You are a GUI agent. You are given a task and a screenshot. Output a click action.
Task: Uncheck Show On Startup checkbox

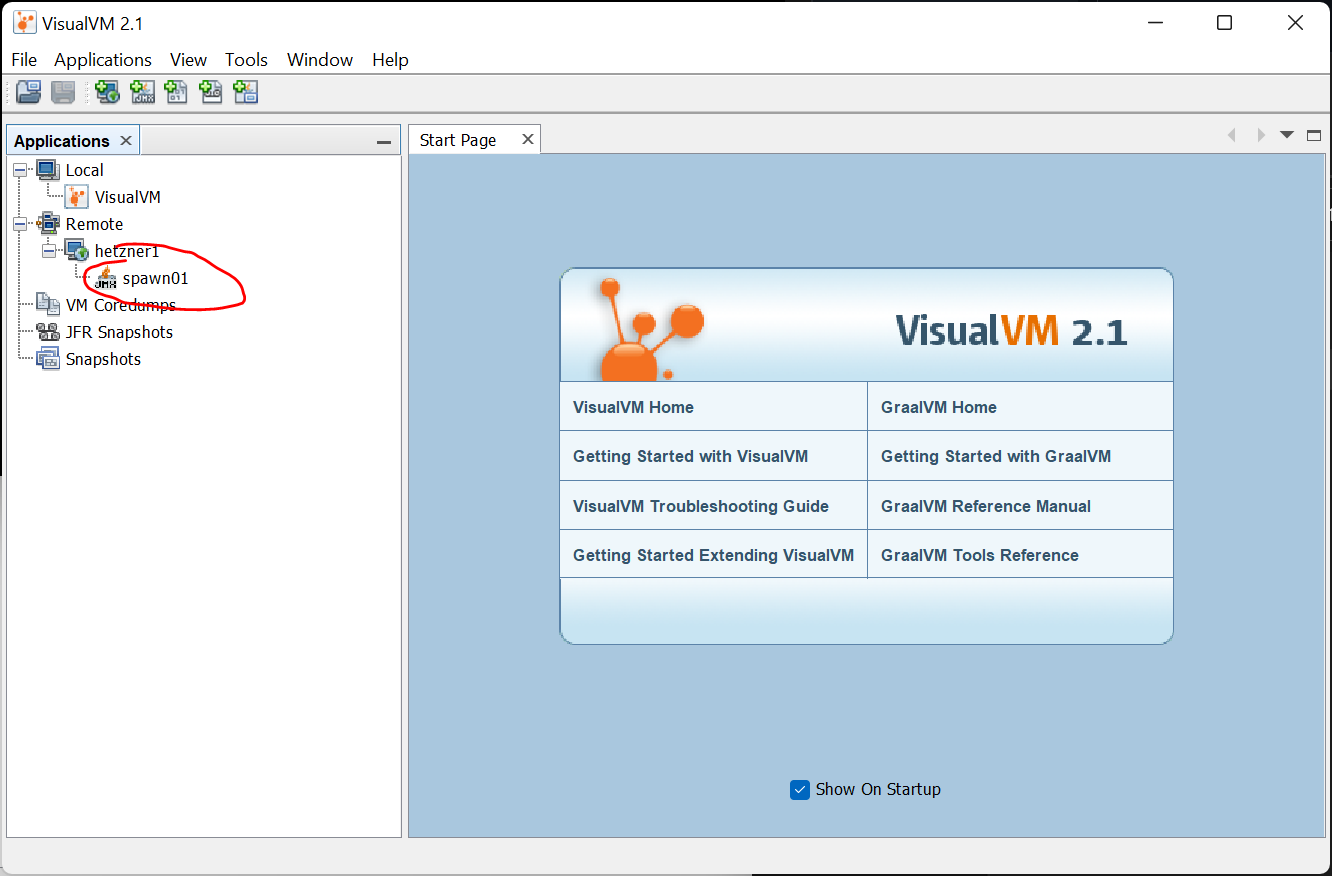[800, 790]
